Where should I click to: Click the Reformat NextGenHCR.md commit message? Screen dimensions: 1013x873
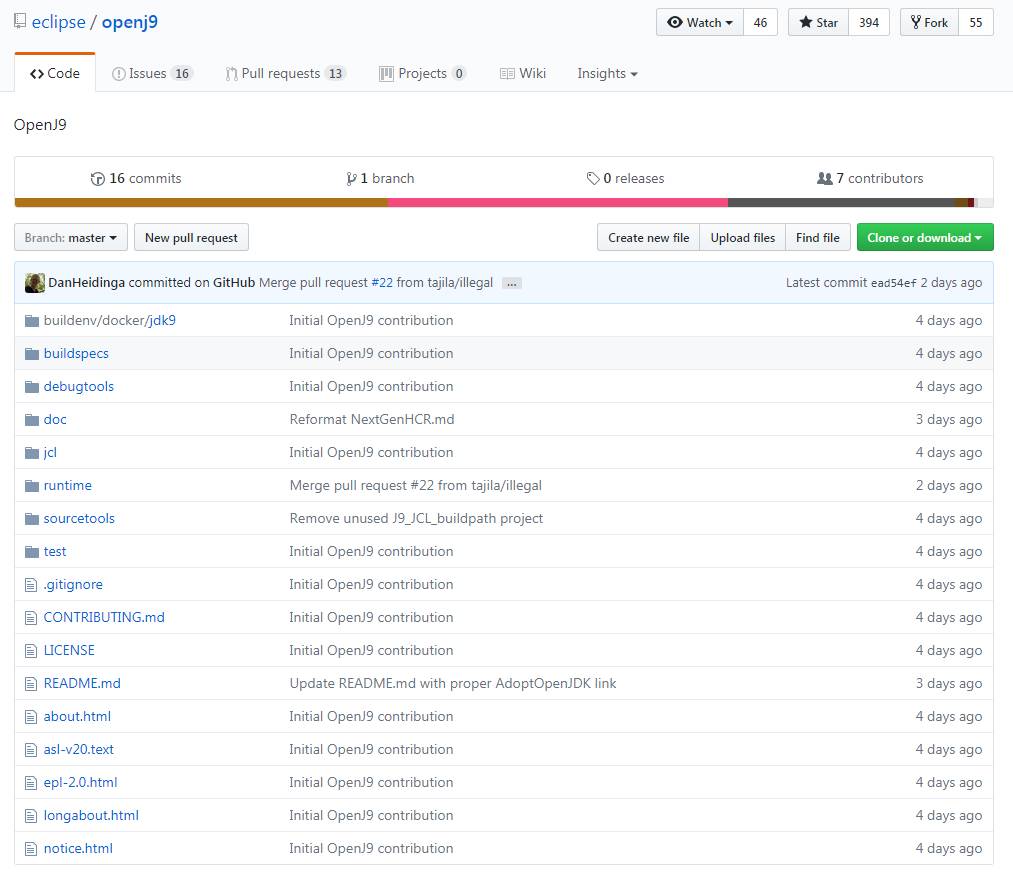[371, 419]
